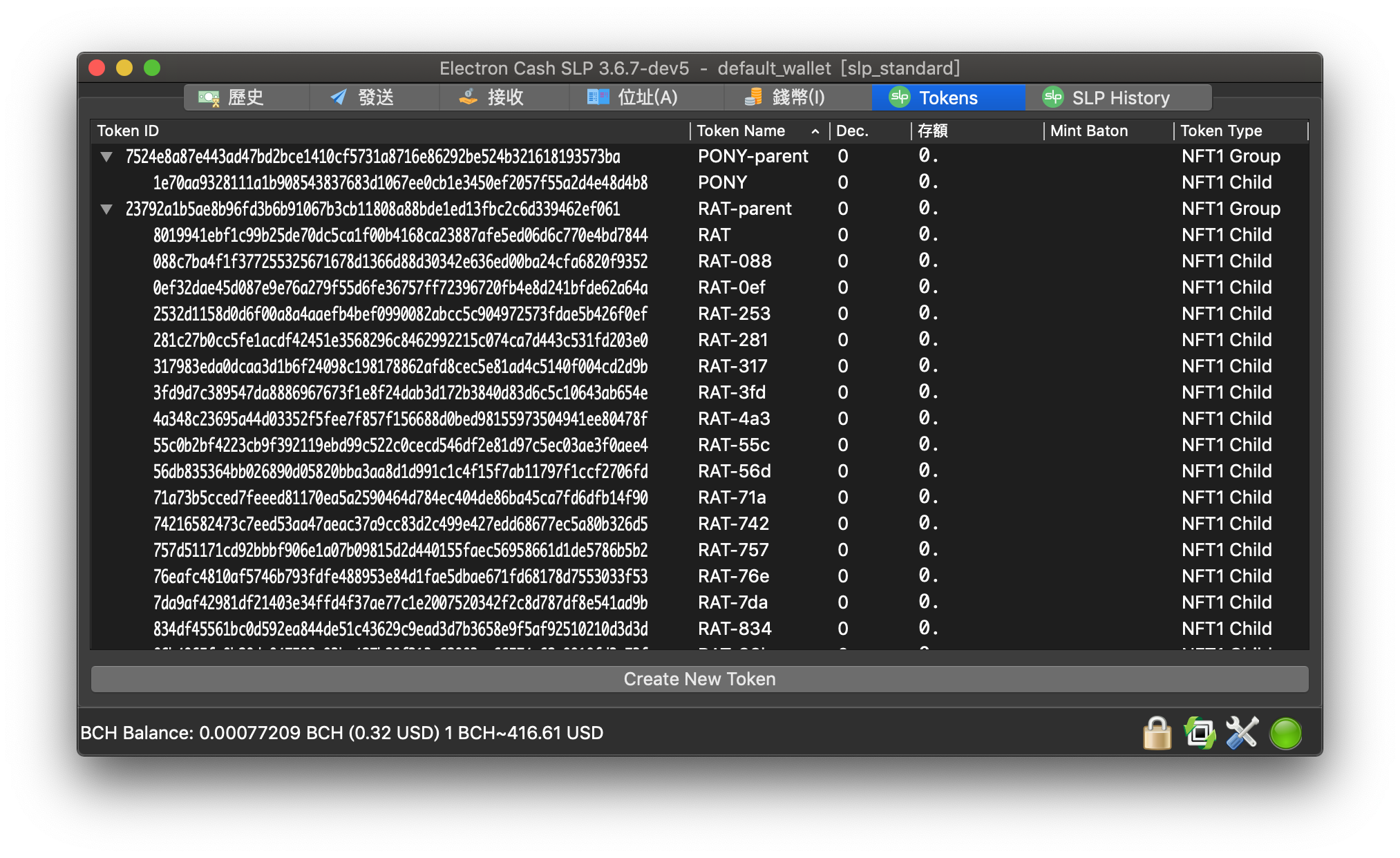Collapse the PONY-parent token group
The width and height of the screenshot is (1400, 858).
(x=106, y=157)
